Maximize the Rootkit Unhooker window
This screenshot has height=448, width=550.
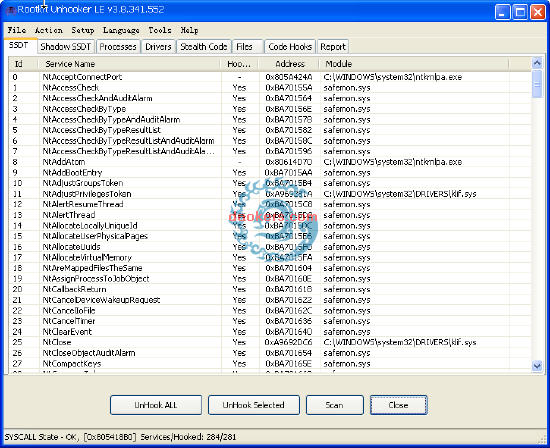[x=520, y=12]
